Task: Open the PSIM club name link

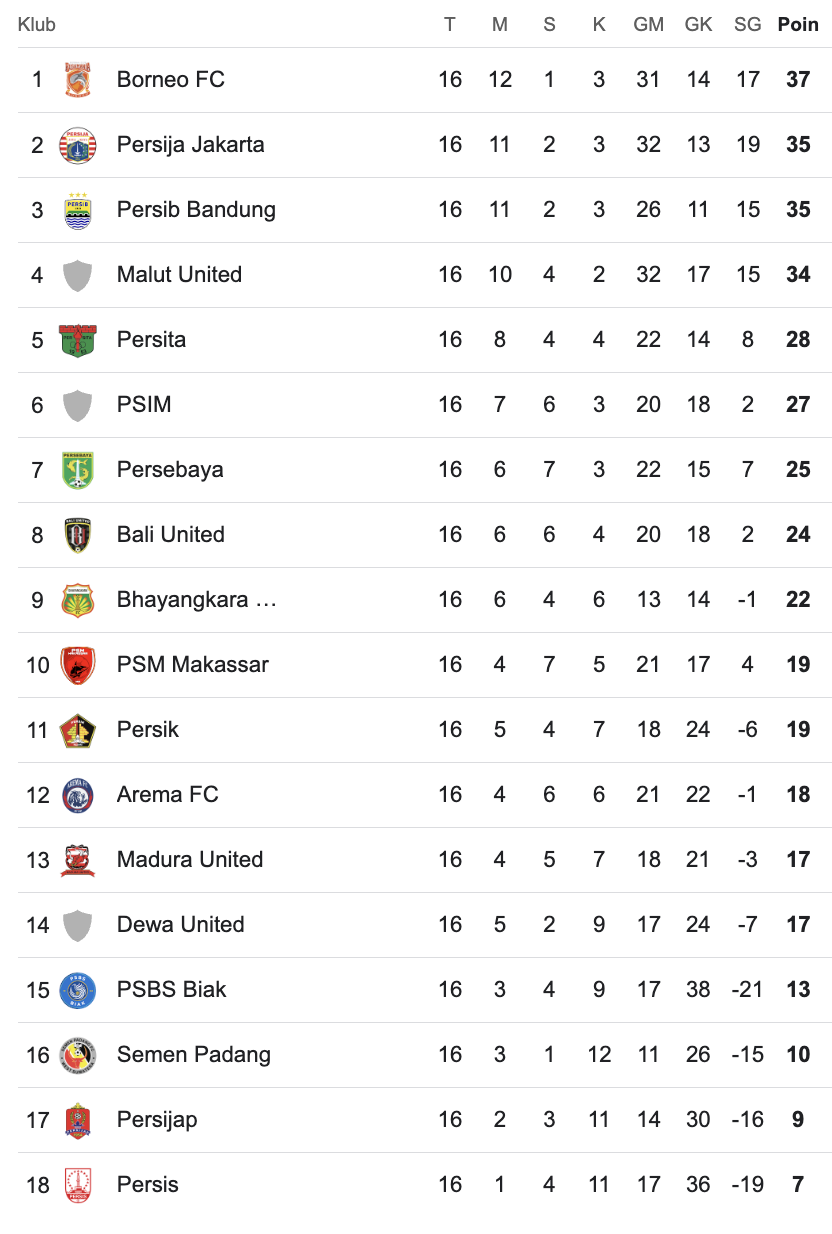Action: coord(144,405)
